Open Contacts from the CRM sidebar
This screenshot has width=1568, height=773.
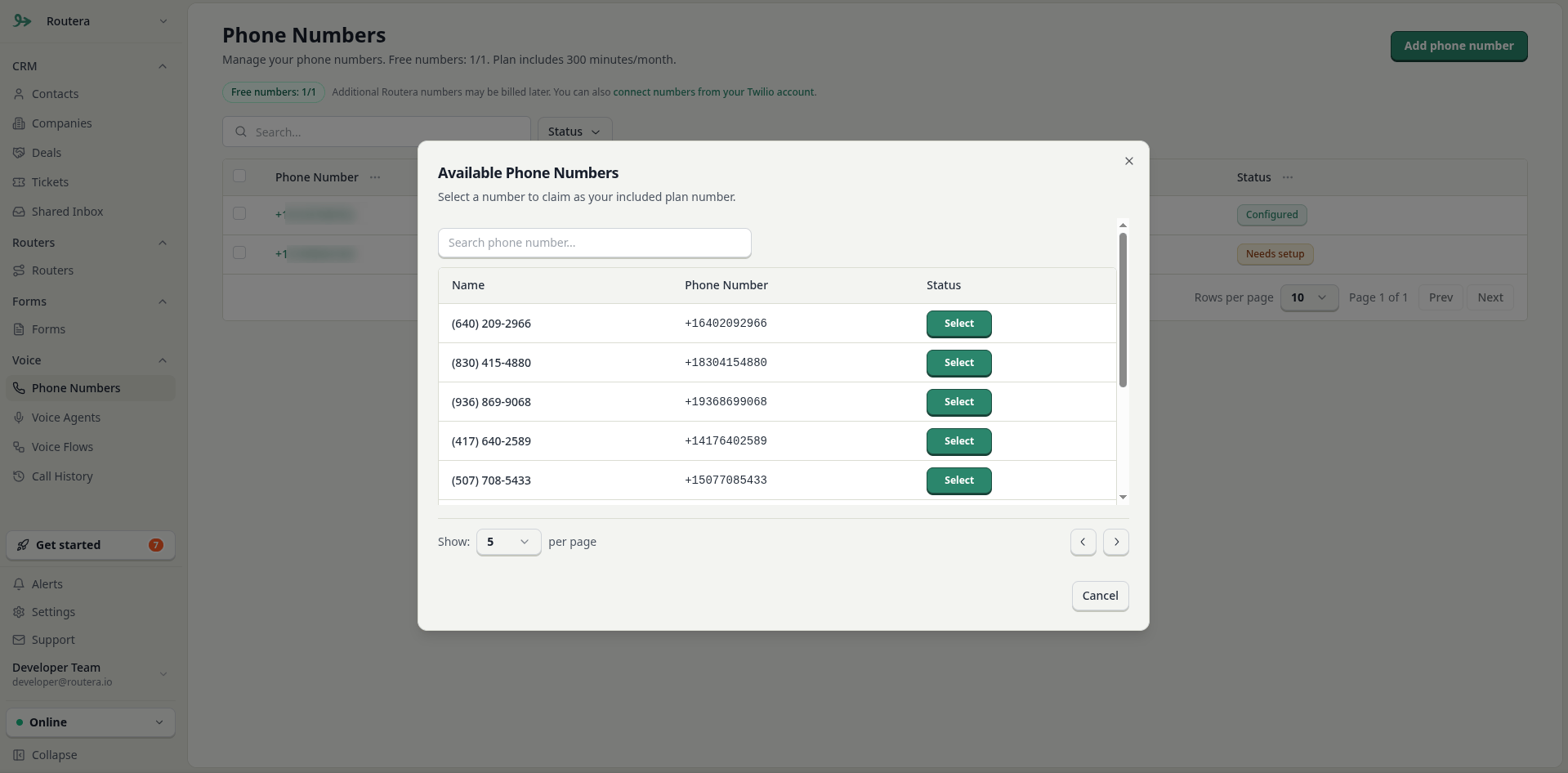[x=90, y=94]
